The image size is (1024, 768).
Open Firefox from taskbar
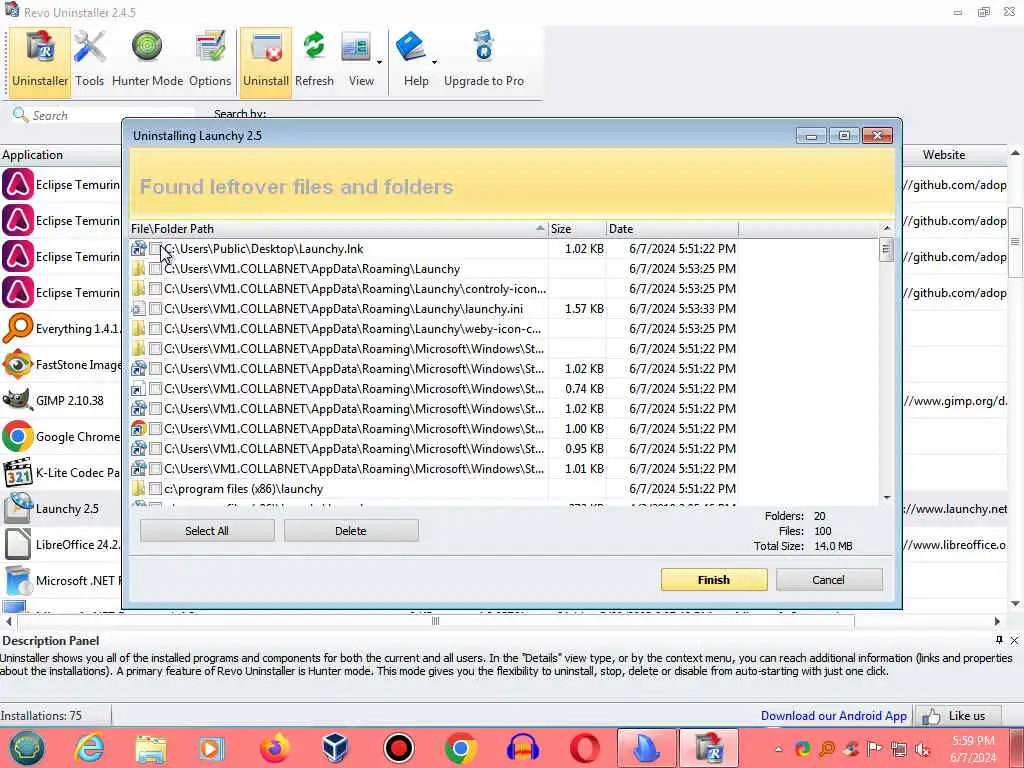(275, 748)
